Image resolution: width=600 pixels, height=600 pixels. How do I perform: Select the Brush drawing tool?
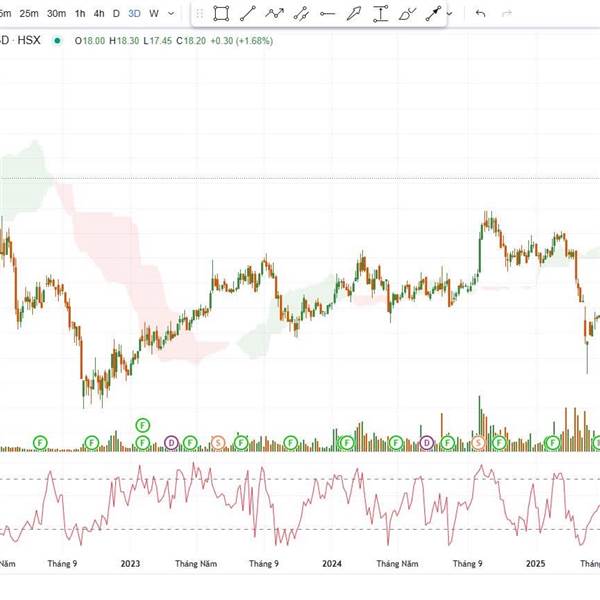pyautogui.click(x=407, y=14)
